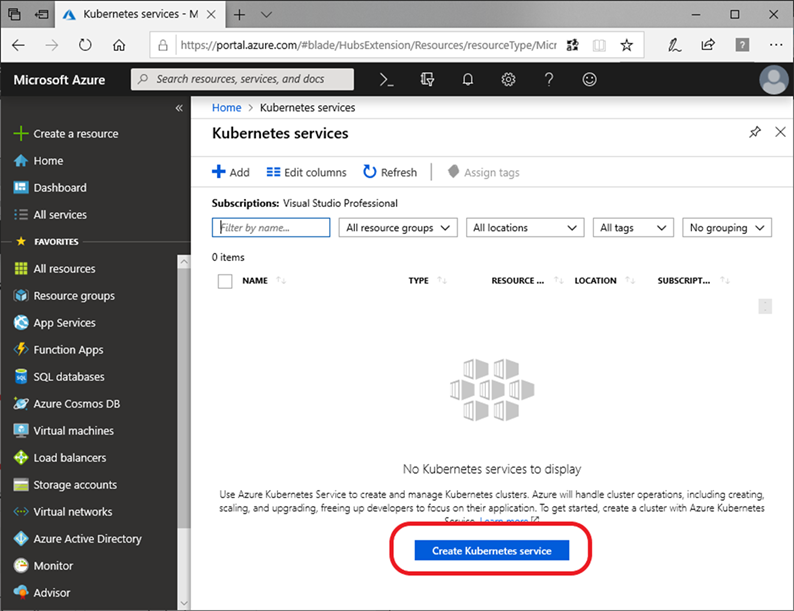This screenshot has height=611, width=794.
Task: Click the browser home button
Action: pyautogui.click(x=119, y=46)
